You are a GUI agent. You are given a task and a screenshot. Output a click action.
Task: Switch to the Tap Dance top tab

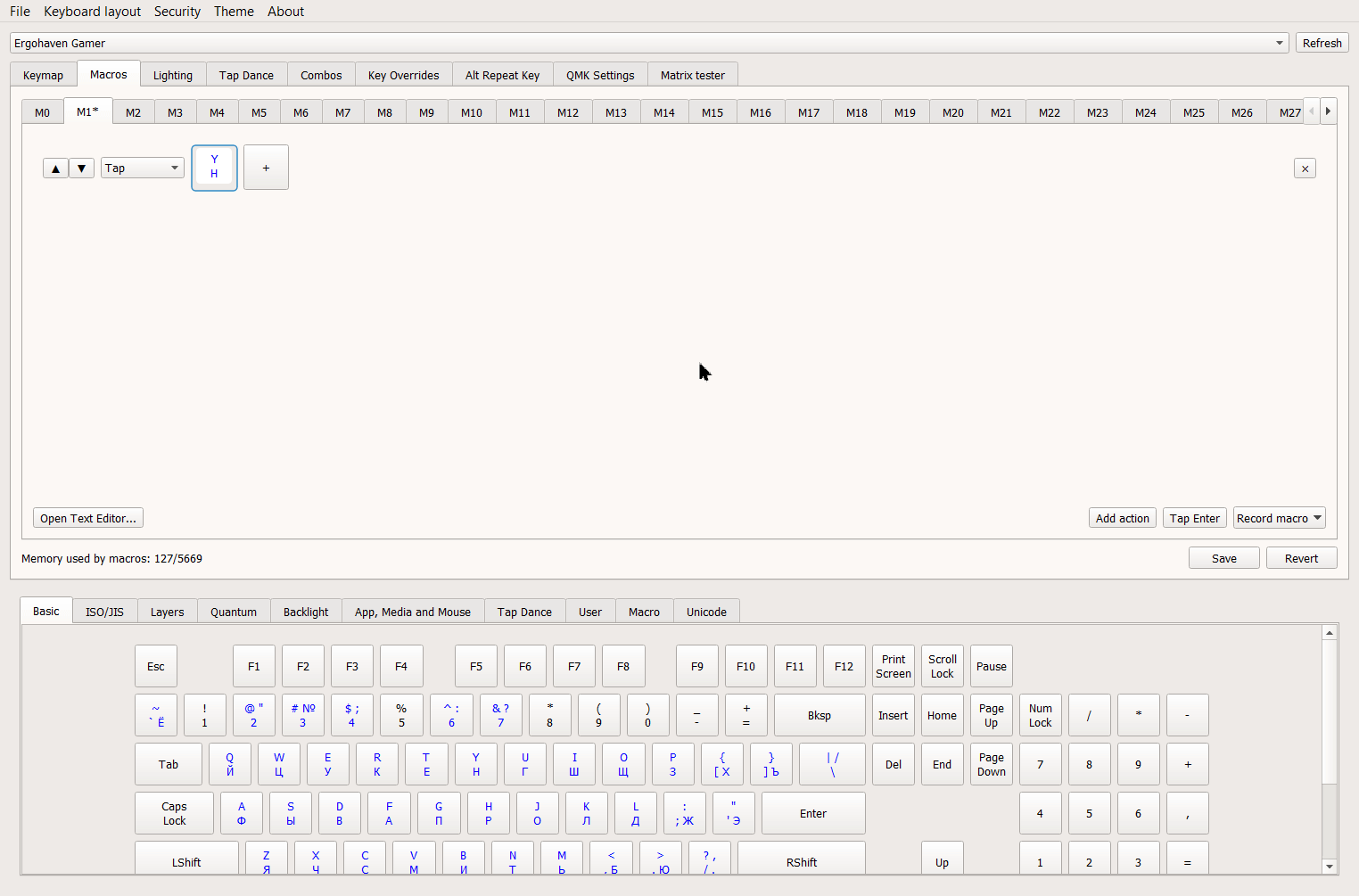pos(246,75)
